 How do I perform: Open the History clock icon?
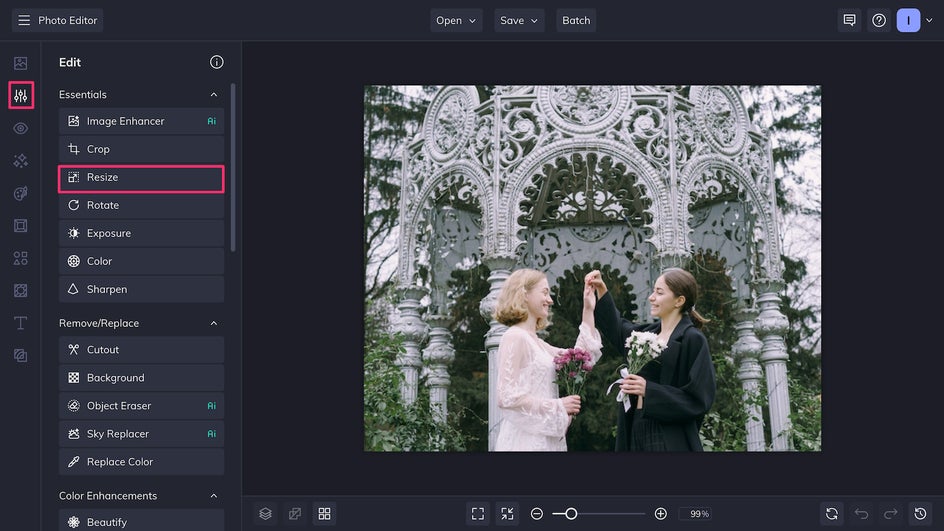tap(921, 513)
